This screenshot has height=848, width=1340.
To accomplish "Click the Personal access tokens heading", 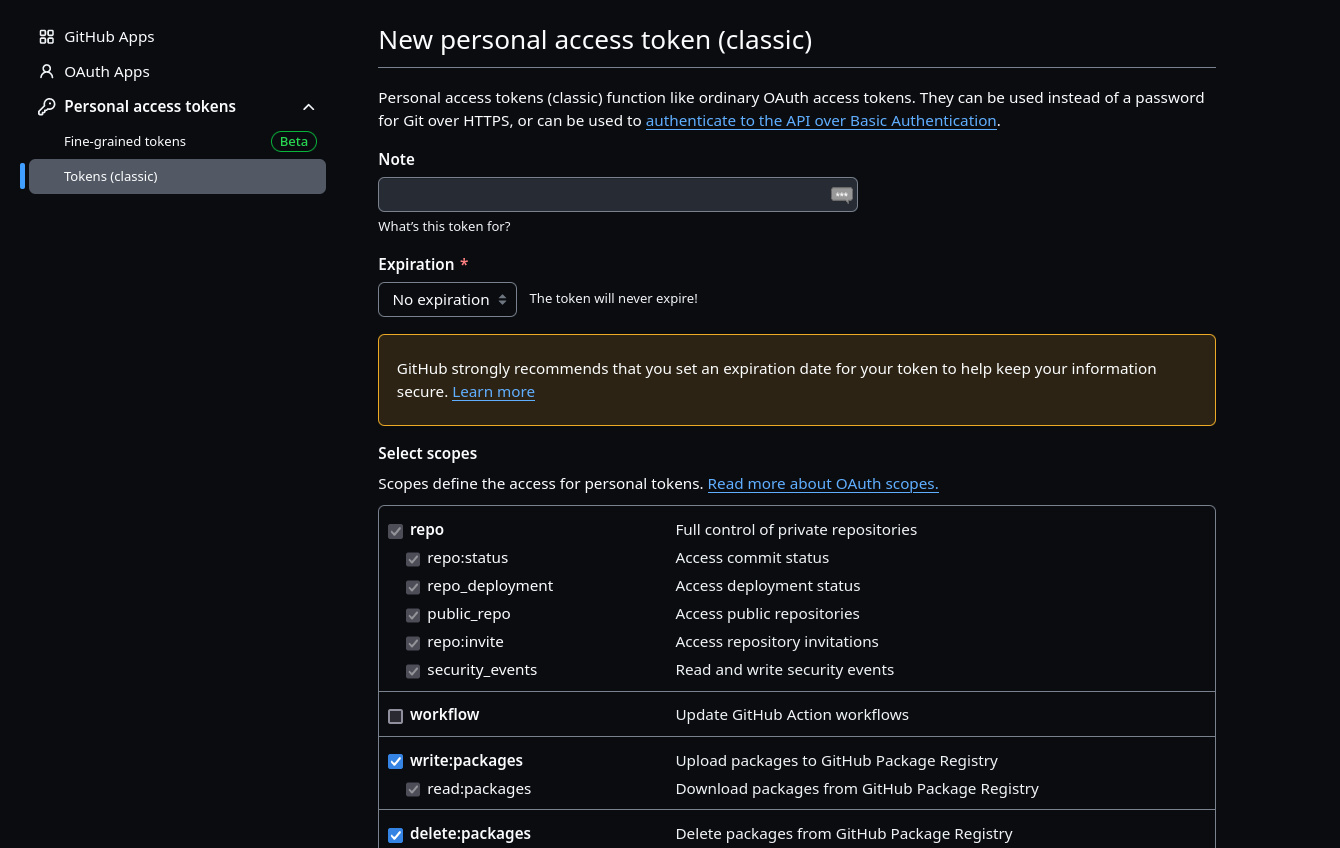I will click(x=150, y=107).
